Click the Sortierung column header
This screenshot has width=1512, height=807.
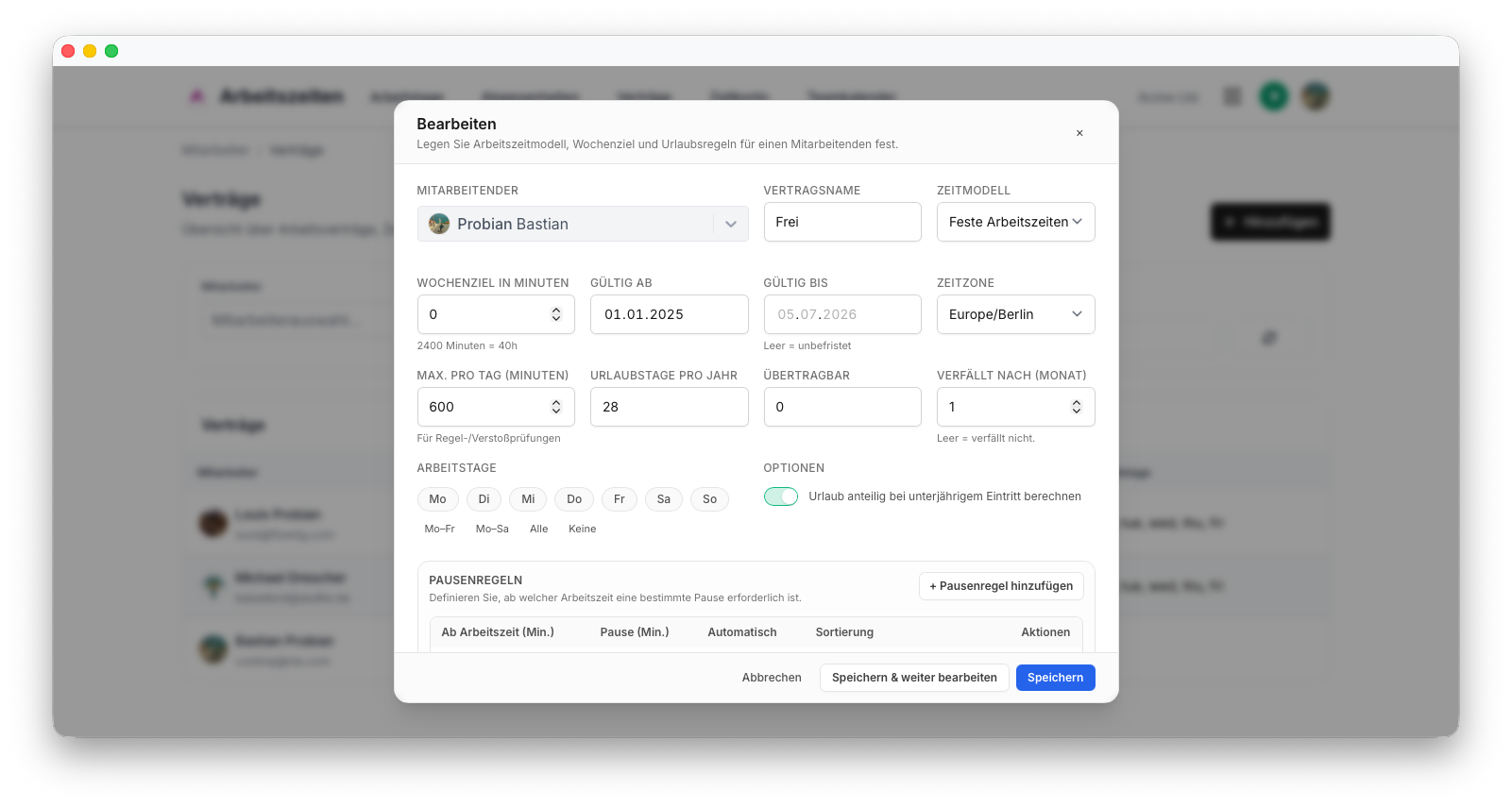point(844,632)
